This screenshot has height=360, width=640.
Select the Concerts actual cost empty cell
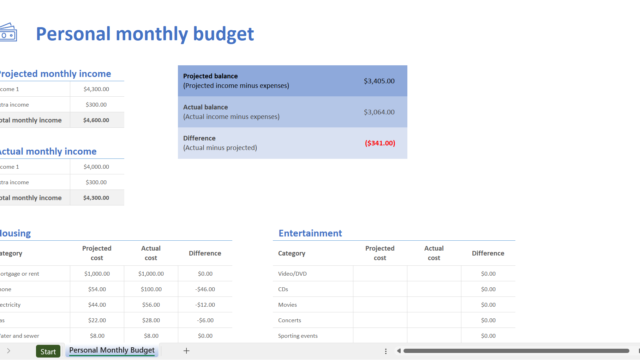tap(434, 320)
